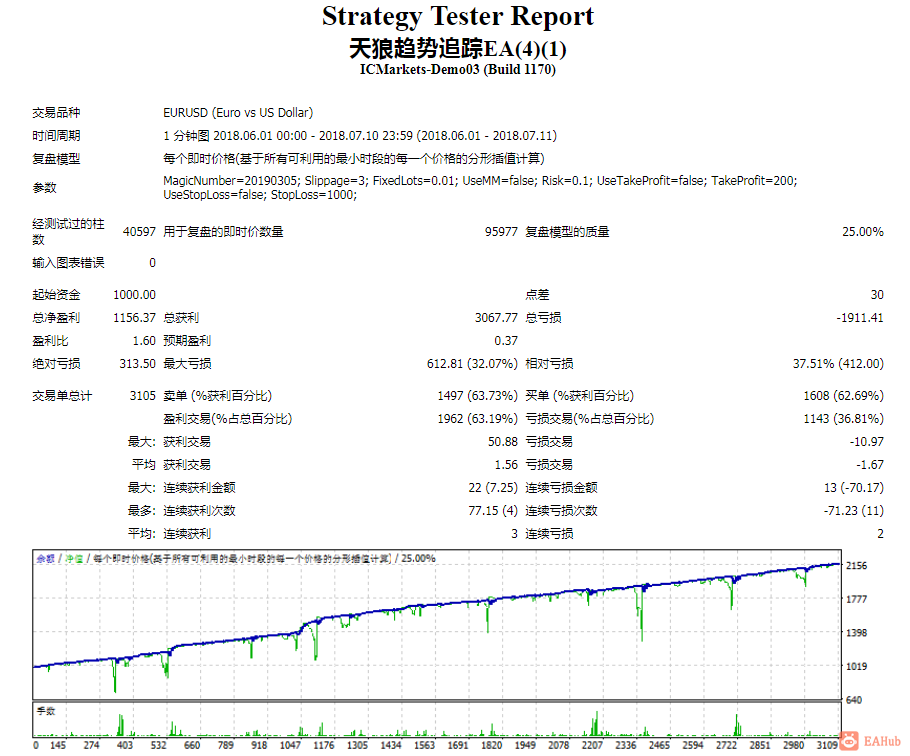Click total net profit 1156.37

click(134, 318)
